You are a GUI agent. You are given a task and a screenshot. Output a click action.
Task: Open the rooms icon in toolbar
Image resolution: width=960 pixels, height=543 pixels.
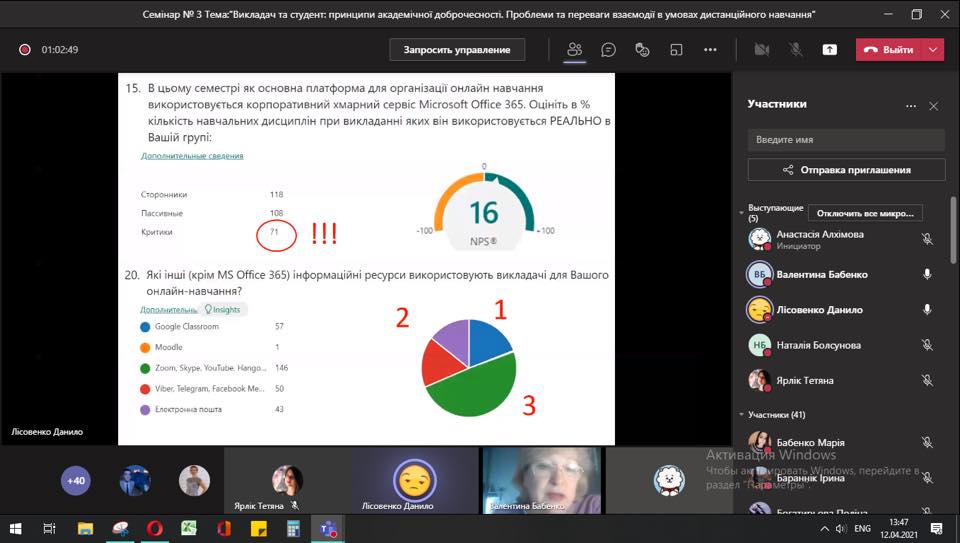coord(676,50)
